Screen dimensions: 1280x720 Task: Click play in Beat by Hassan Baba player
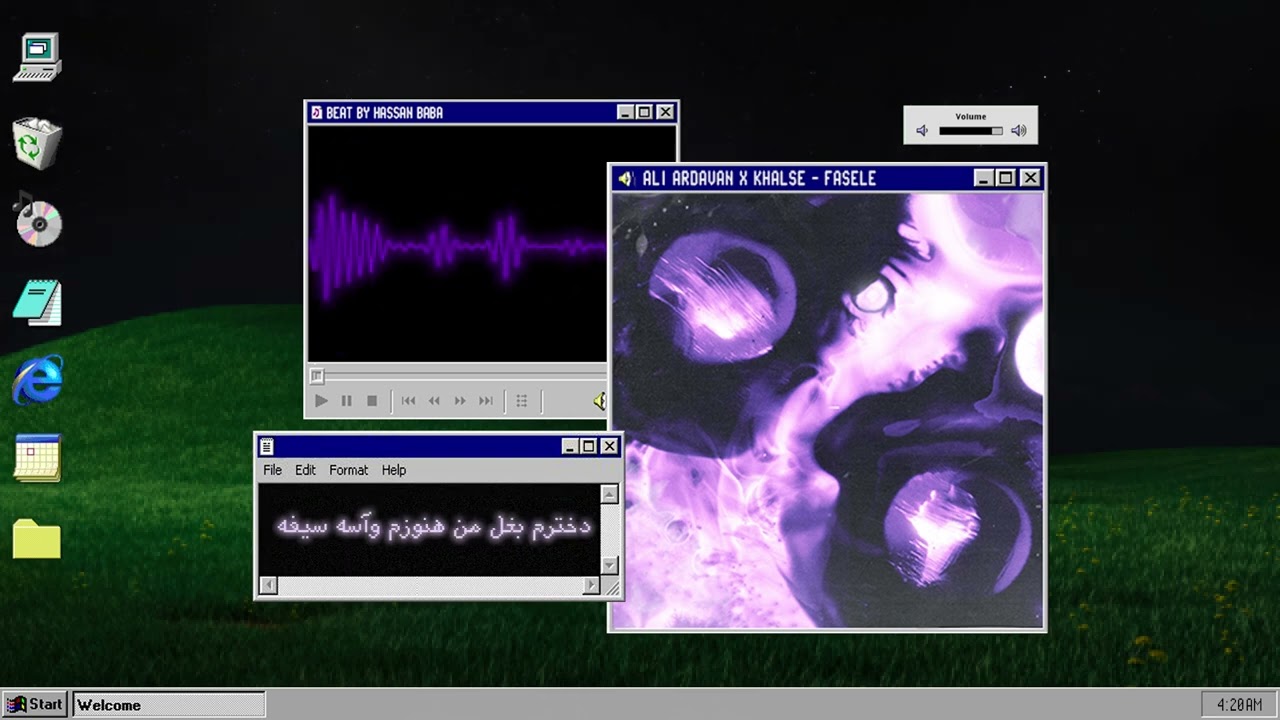tap(321, 401)
